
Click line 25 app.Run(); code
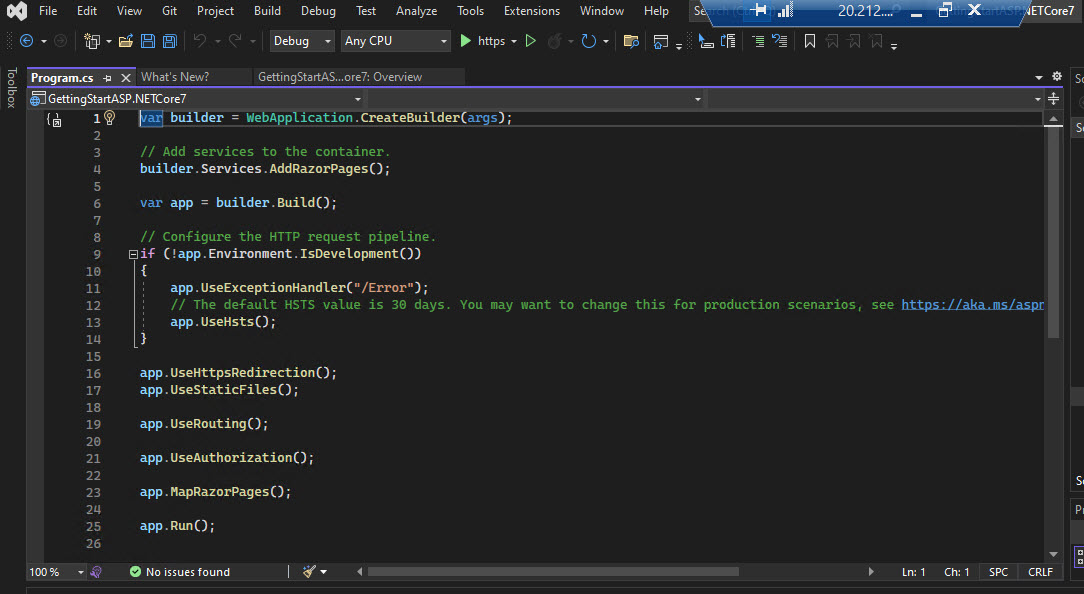coord(177,526)
